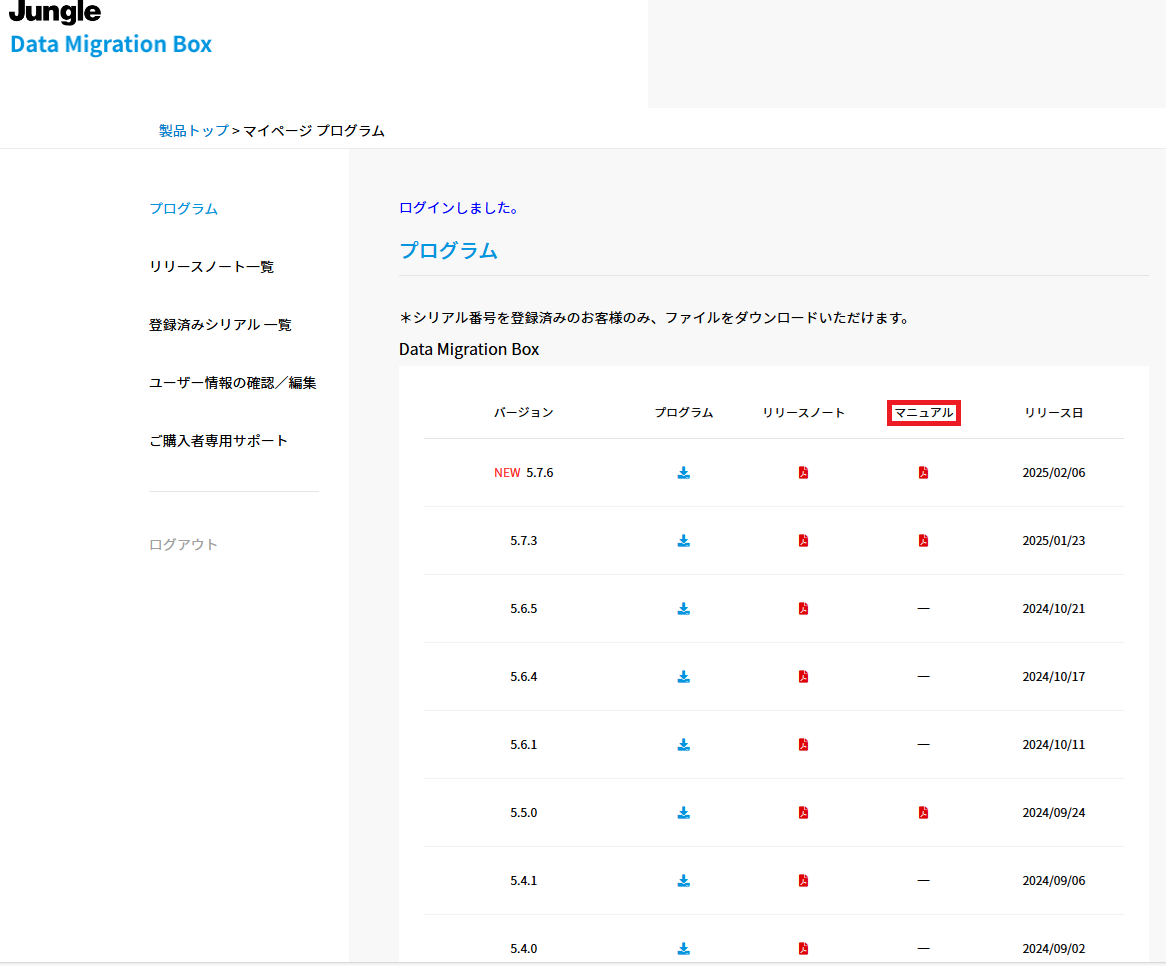Open release note PDF for version 5.5.0
Screen dimensions: 1166x966
click(x=803, y=813)
